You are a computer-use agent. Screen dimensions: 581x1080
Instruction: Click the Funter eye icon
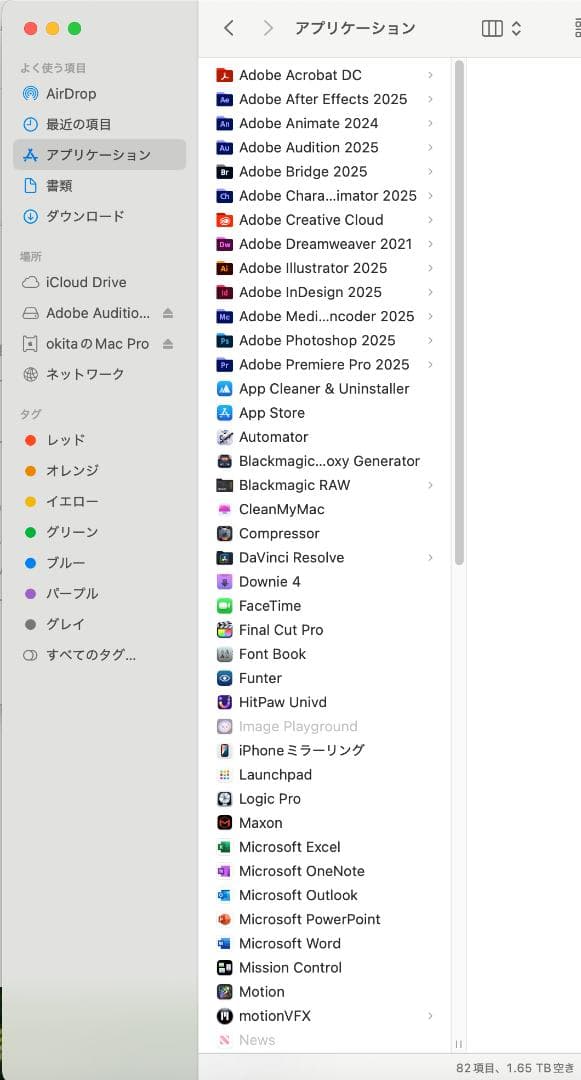click(x=224, y=678)
